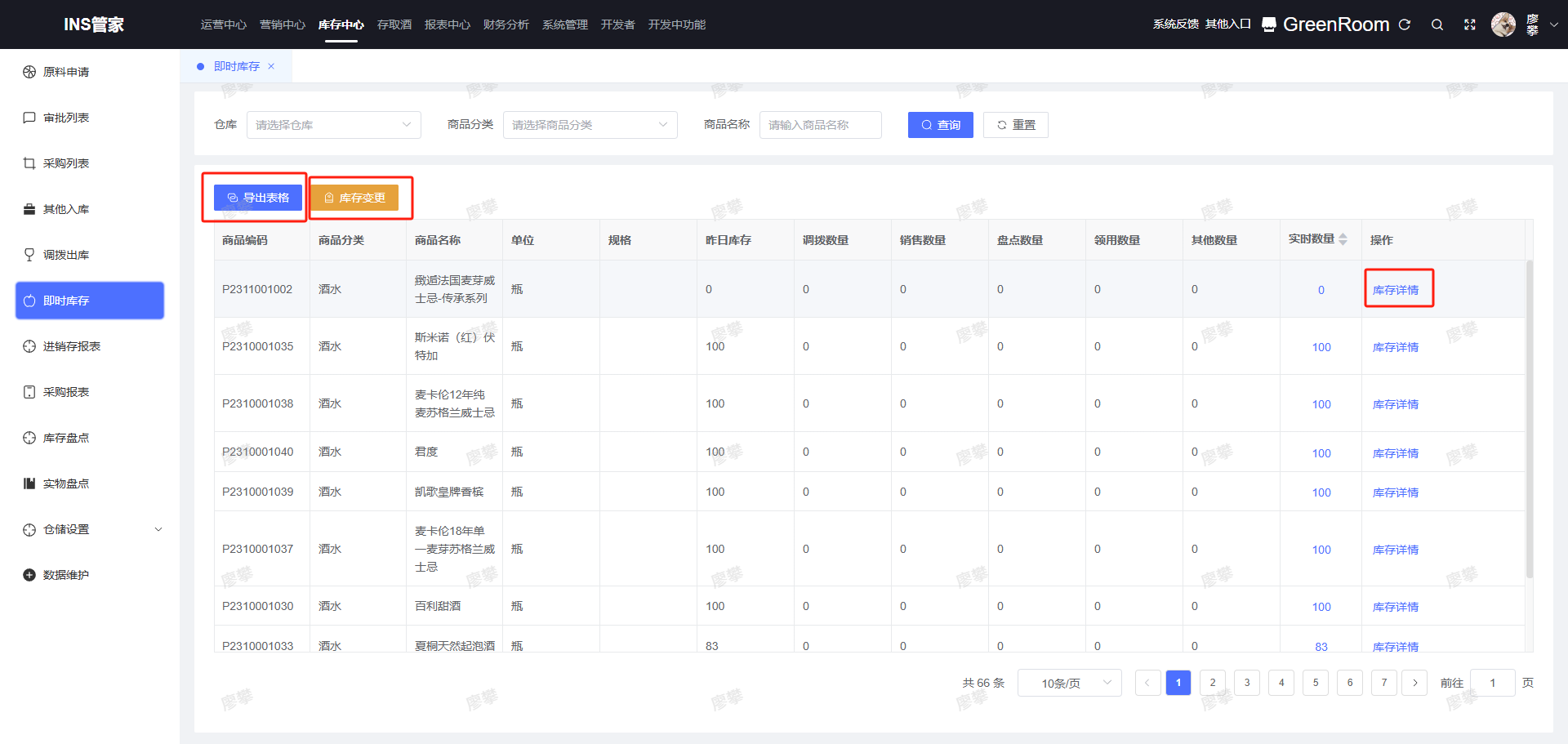Viewport: 1568px width, 744px height.
Task: Click the refresh icon beside GreenRoom
Action: coord(1405,25)
